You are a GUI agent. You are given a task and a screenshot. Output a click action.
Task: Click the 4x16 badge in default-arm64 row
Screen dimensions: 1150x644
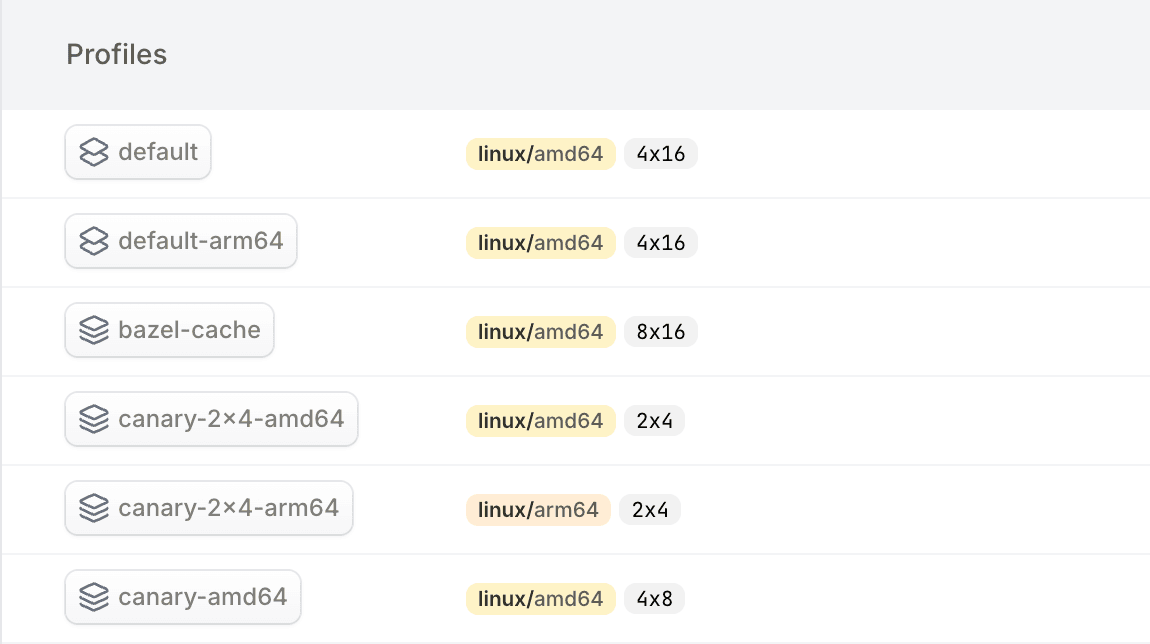click(x=660, y=243)
